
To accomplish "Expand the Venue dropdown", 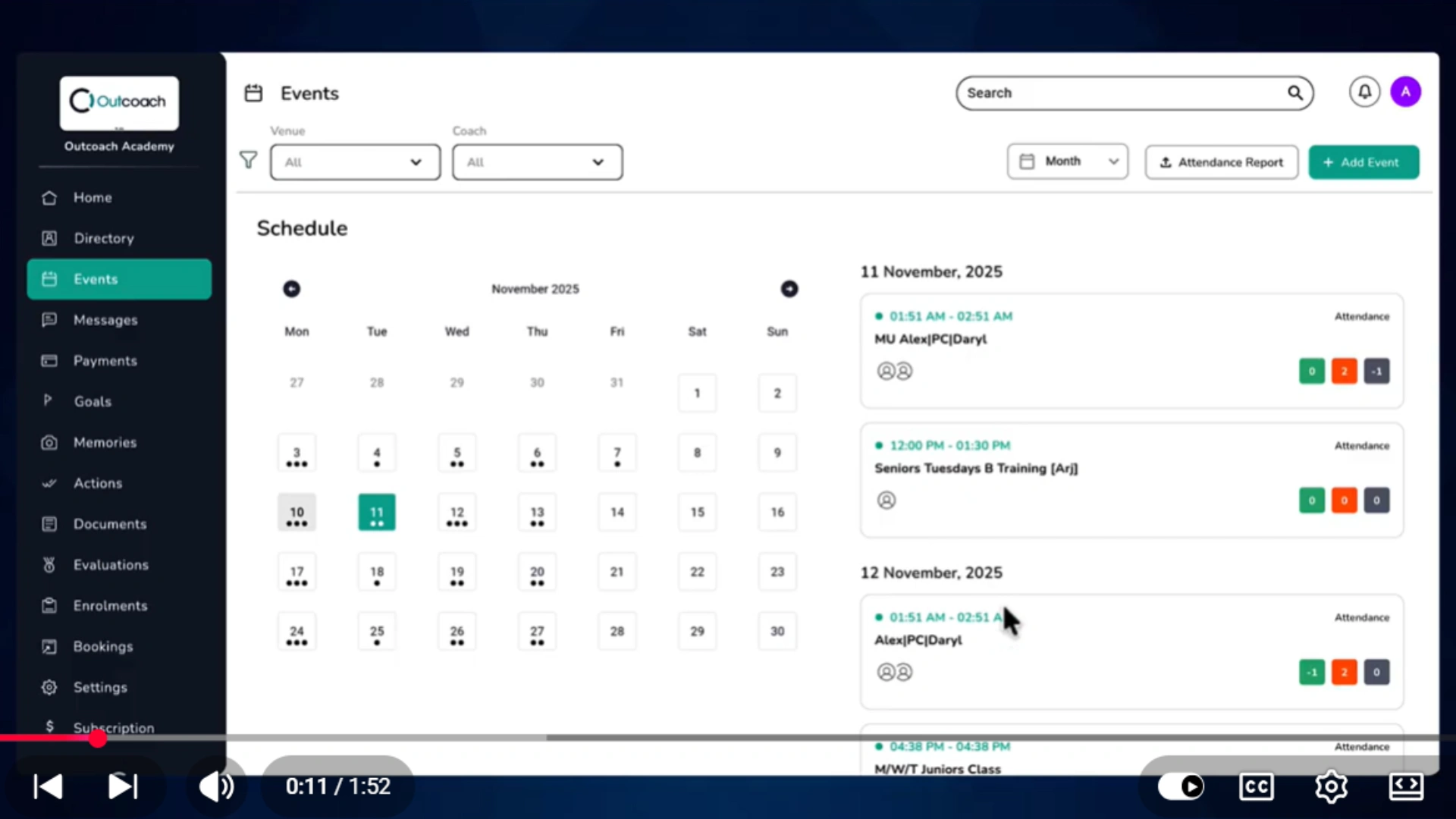I will pyautogui.click(x=355, y=162).
